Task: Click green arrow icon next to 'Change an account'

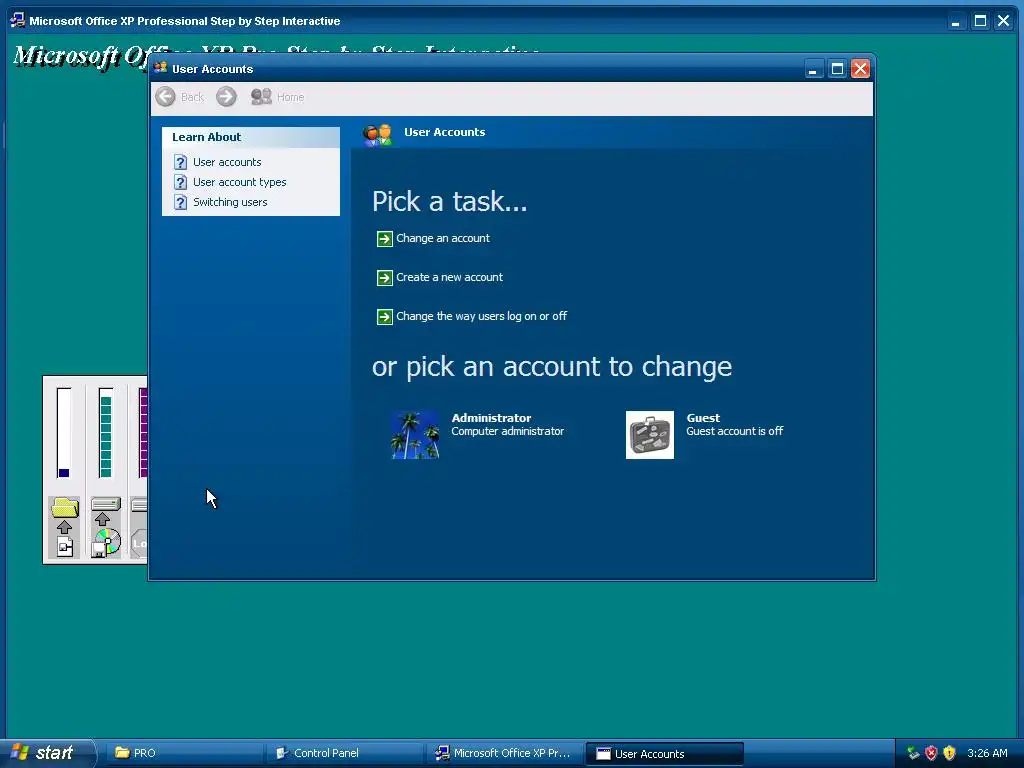Action: click(385, 239)
